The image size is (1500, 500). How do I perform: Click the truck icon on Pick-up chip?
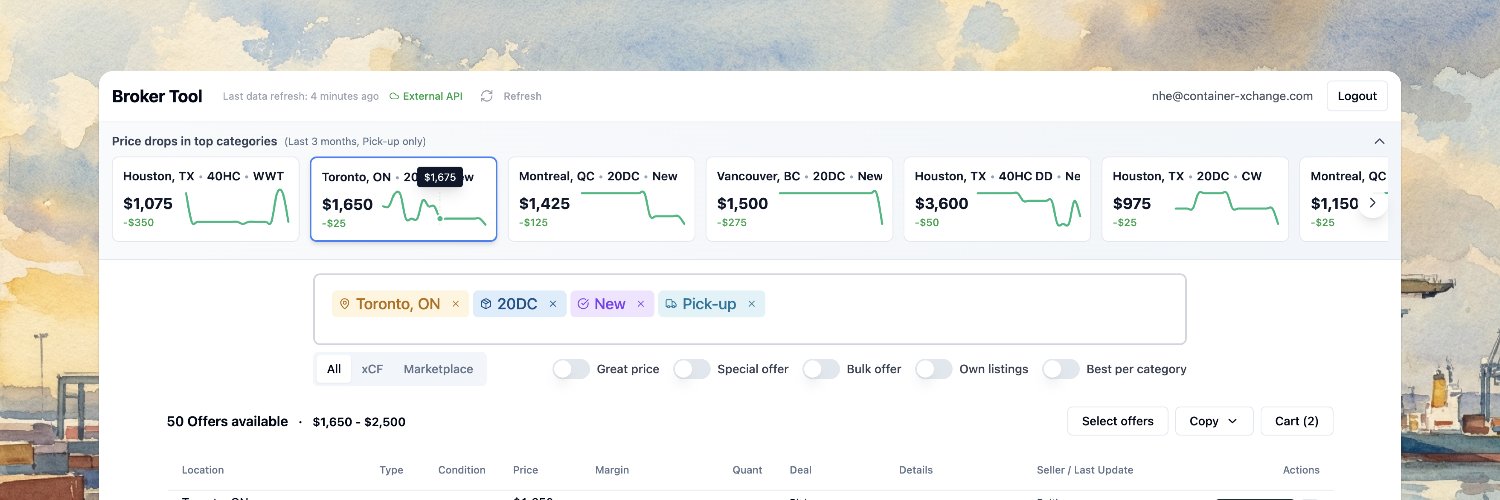[x=671, y=304]
